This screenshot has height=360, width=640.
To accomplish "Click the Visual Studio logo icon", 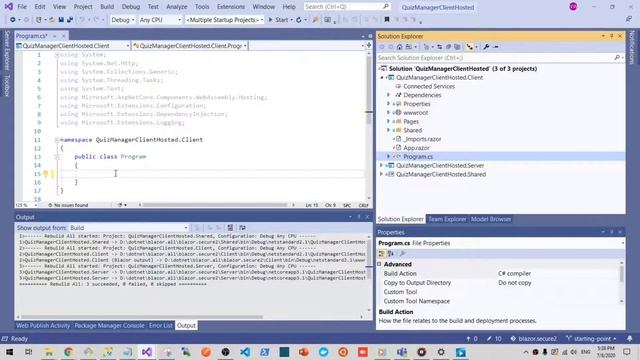I will (9, 7).
